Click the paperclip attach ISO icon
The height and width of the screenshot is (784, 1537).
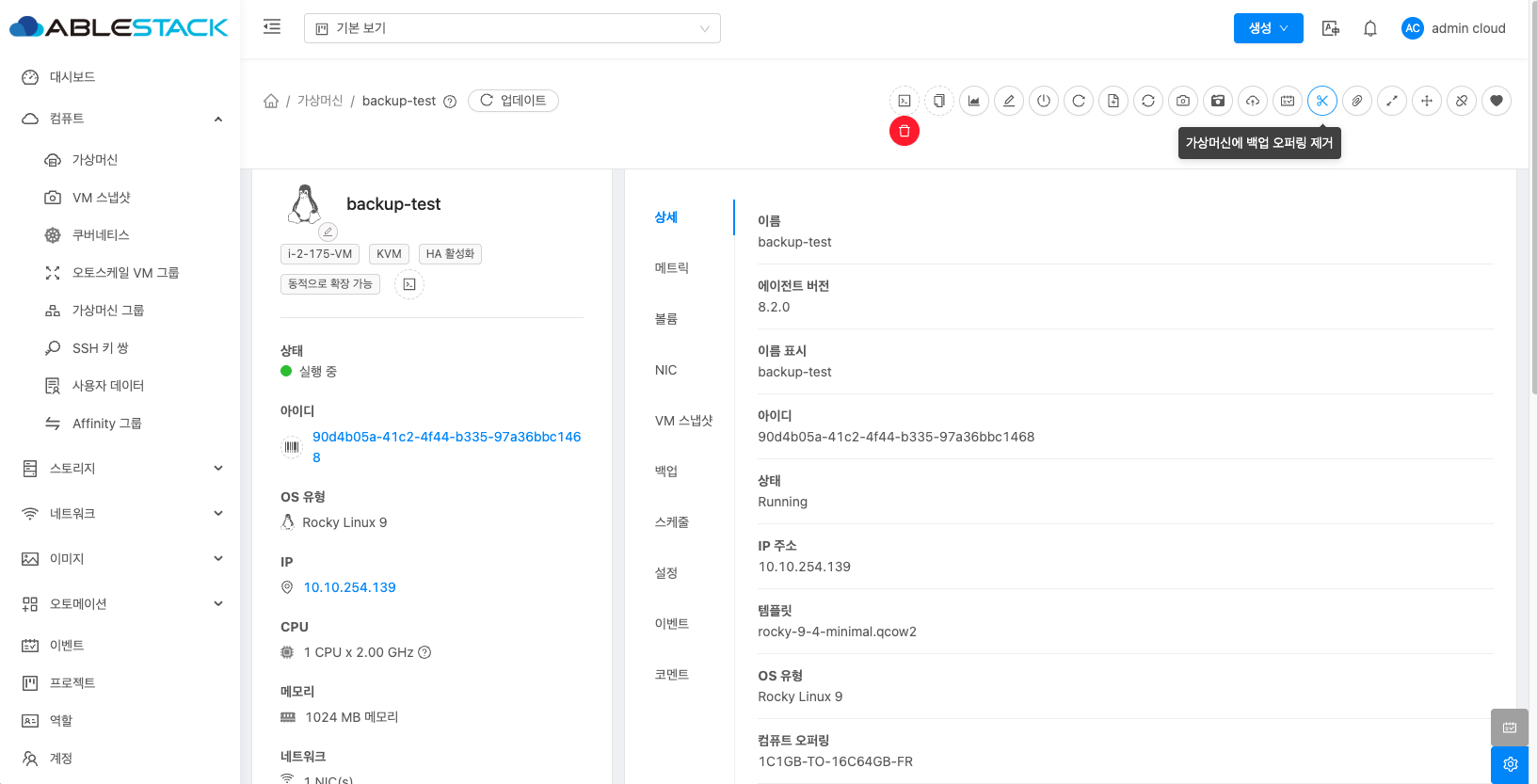pos(1356,101)
